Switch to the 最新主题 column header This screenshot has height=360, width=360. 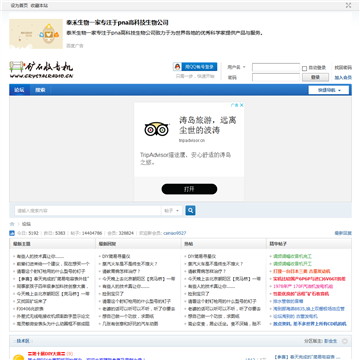point(22,244)
